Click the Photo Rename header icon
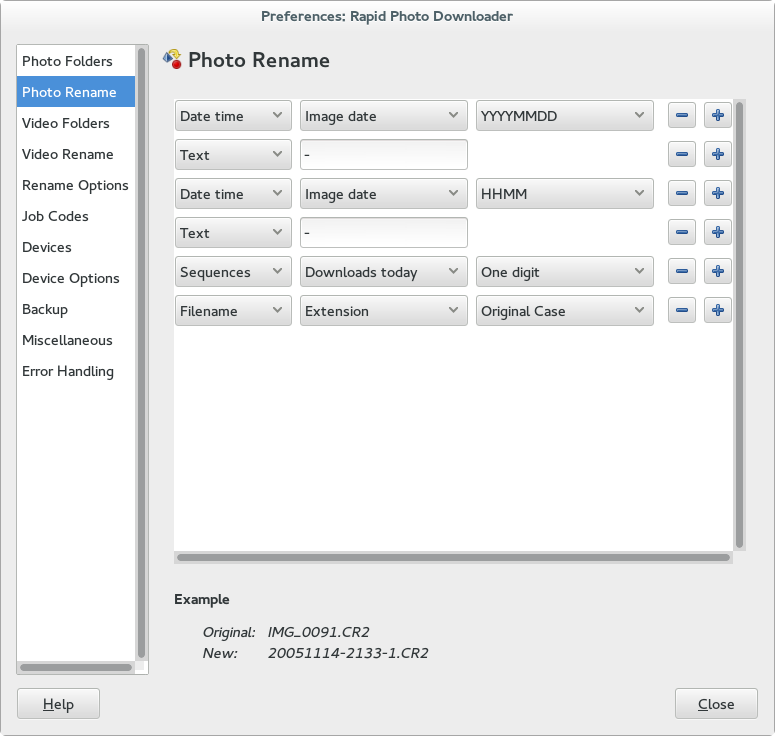Screen dimensions: 775x736 coord(172,59)
